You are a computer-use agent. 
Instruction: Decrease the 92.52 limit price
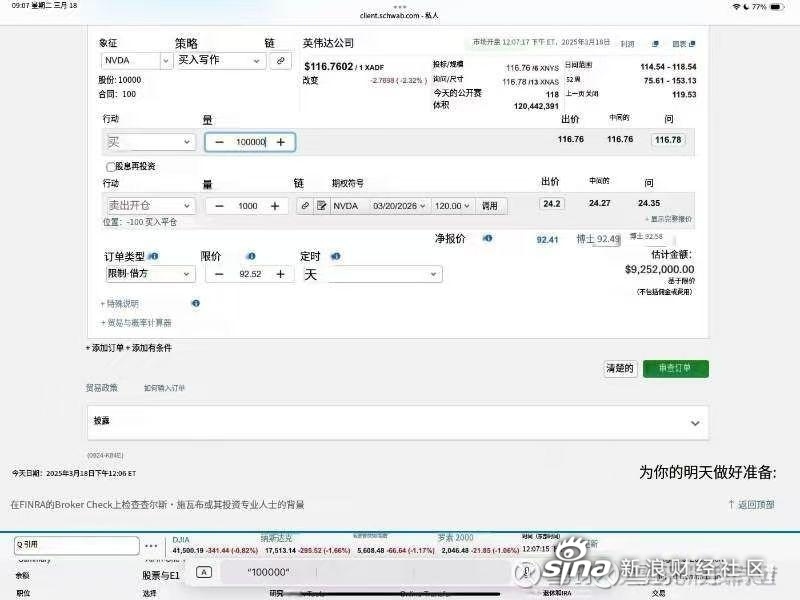(219, 274)
